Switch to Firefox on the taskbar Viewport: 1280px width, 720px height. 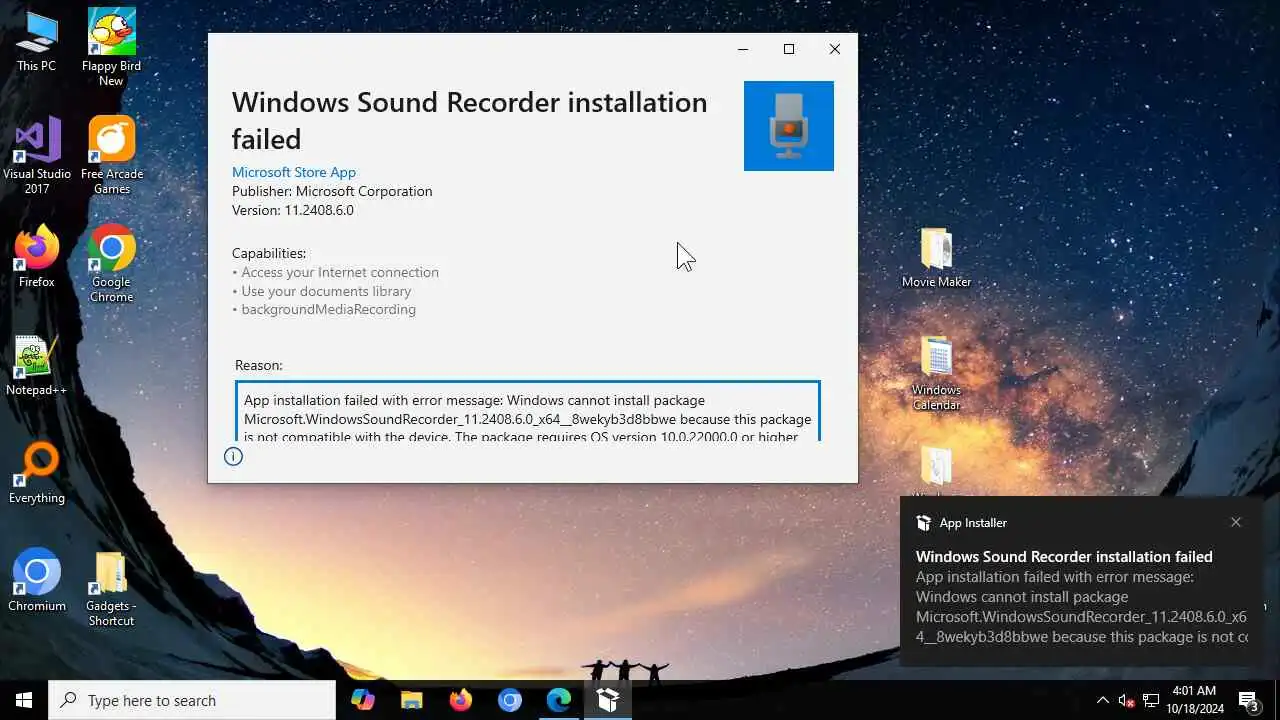(461, 700)
